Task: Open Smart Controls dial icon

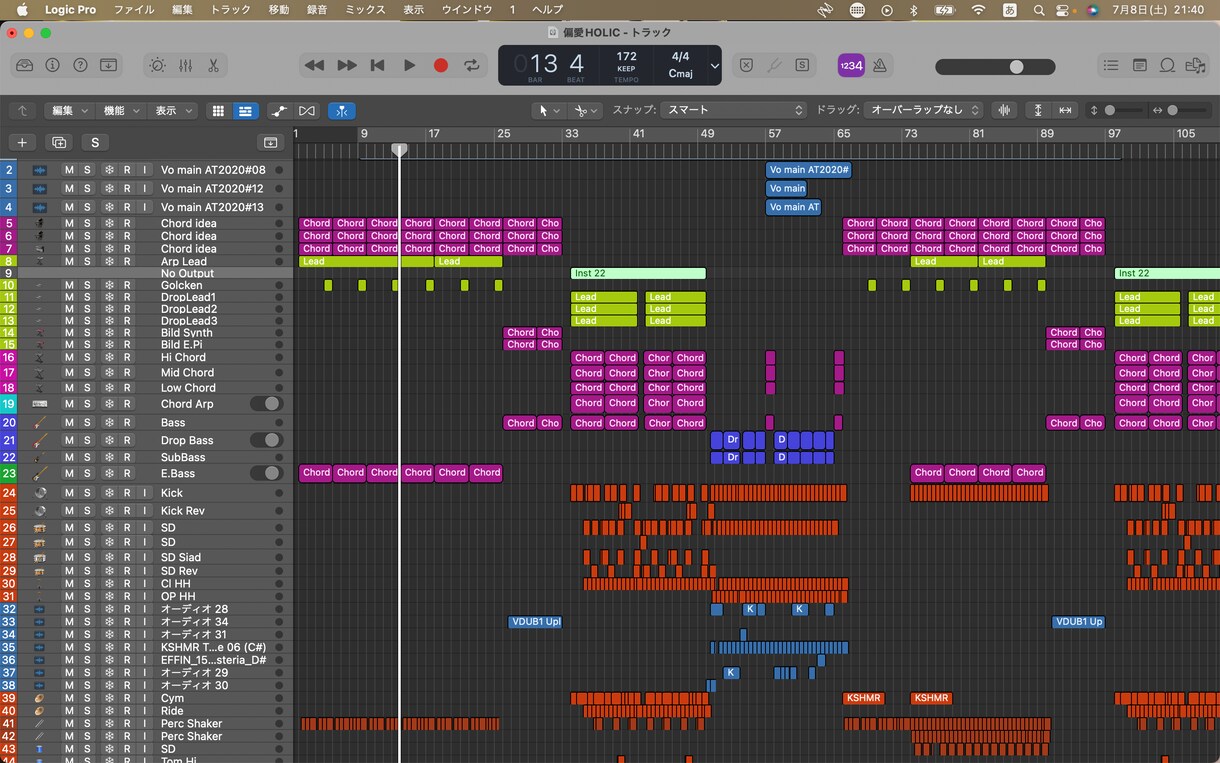Action: coord(157,65)
